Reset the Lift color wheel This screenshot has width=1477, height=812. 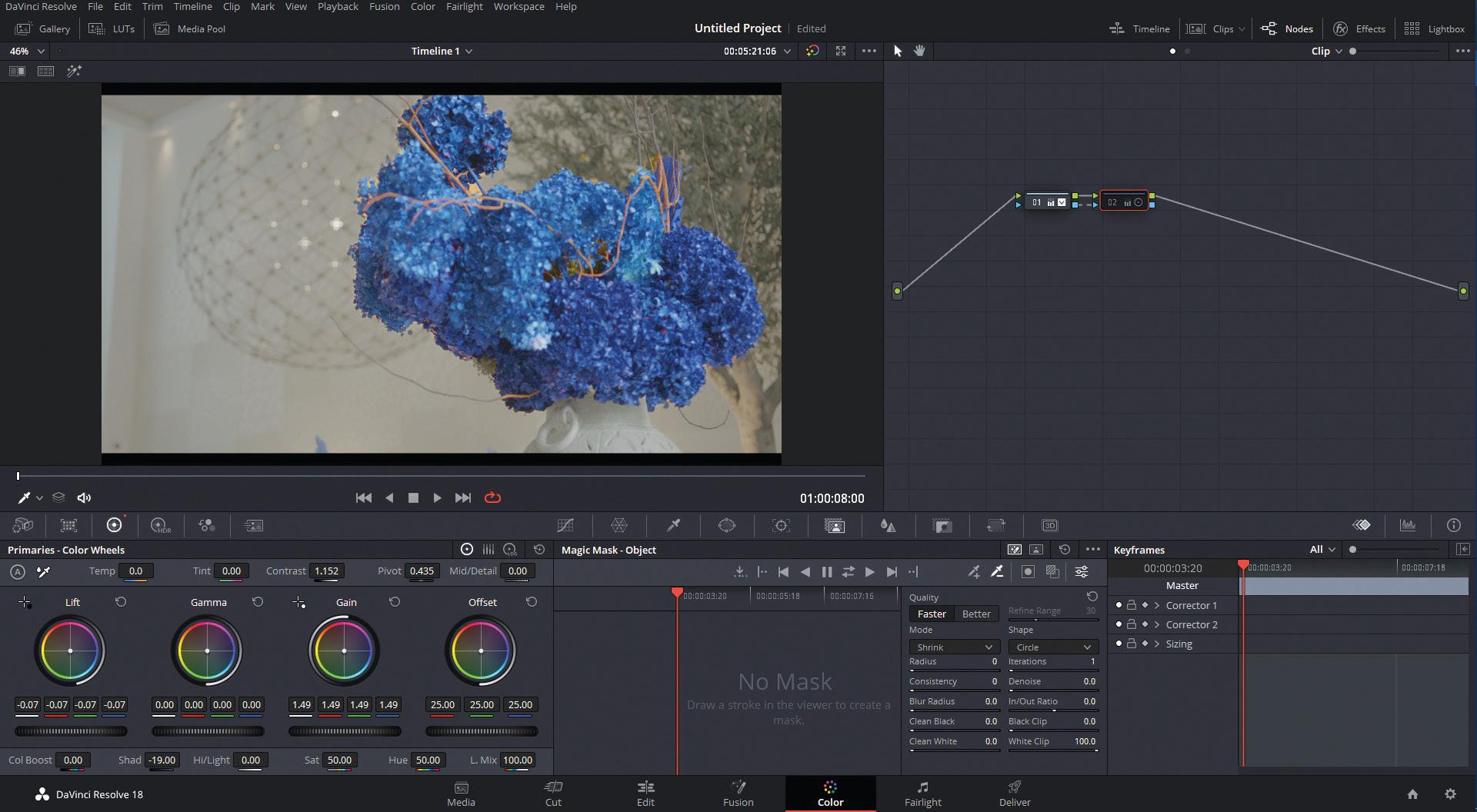(121, 602)
